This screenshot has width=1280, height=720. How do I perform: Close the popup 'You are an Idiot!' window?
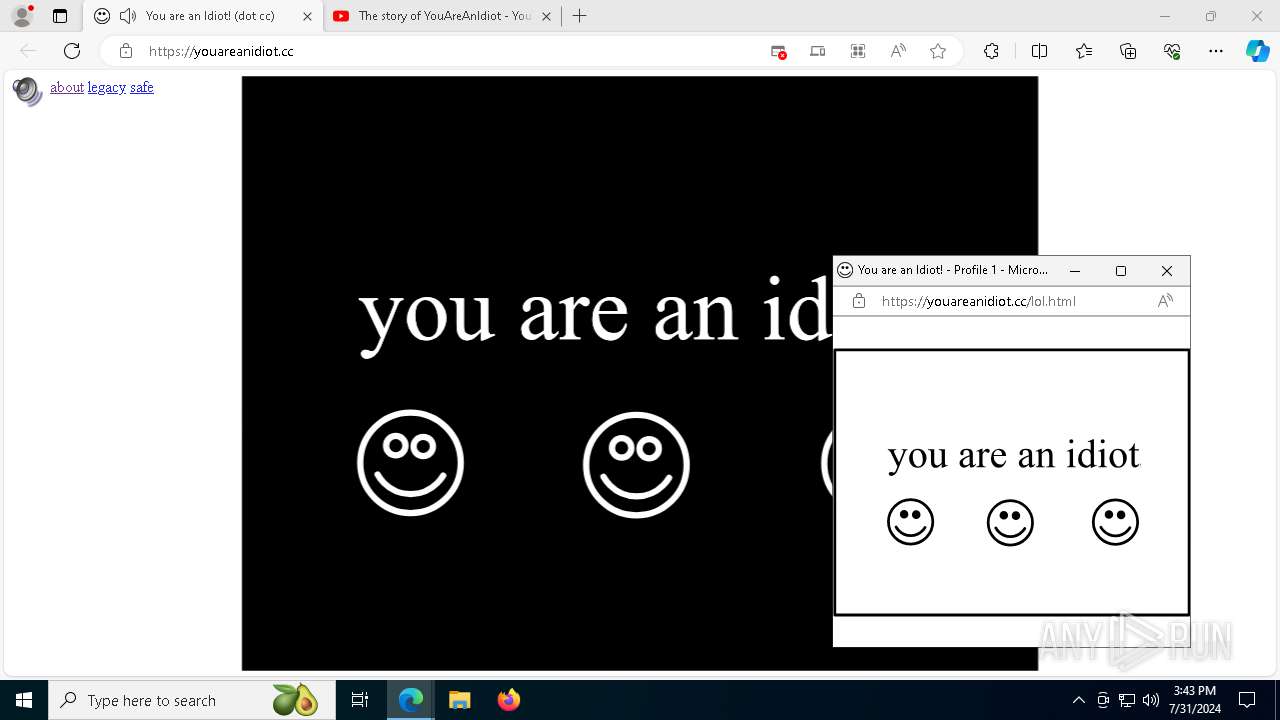tap(1167, 270)
